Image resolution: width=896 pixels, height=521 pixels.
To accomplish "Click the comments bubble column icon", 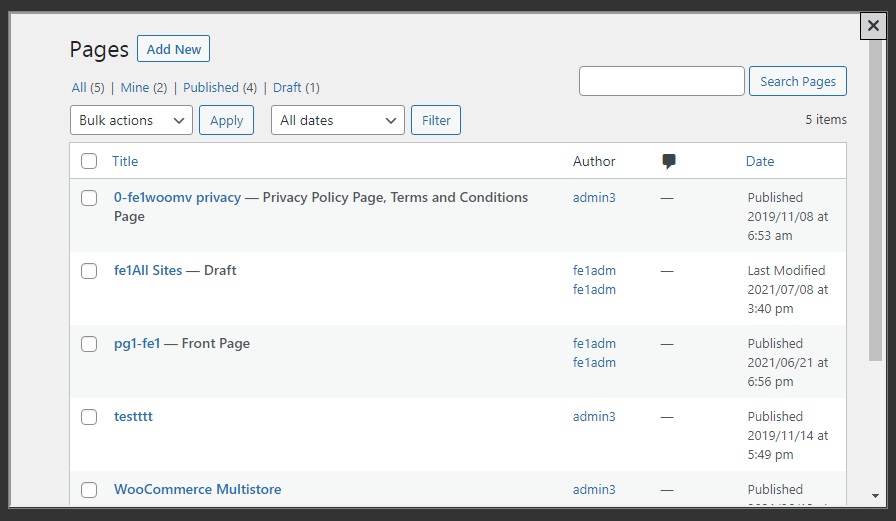I will pos(669,161).
